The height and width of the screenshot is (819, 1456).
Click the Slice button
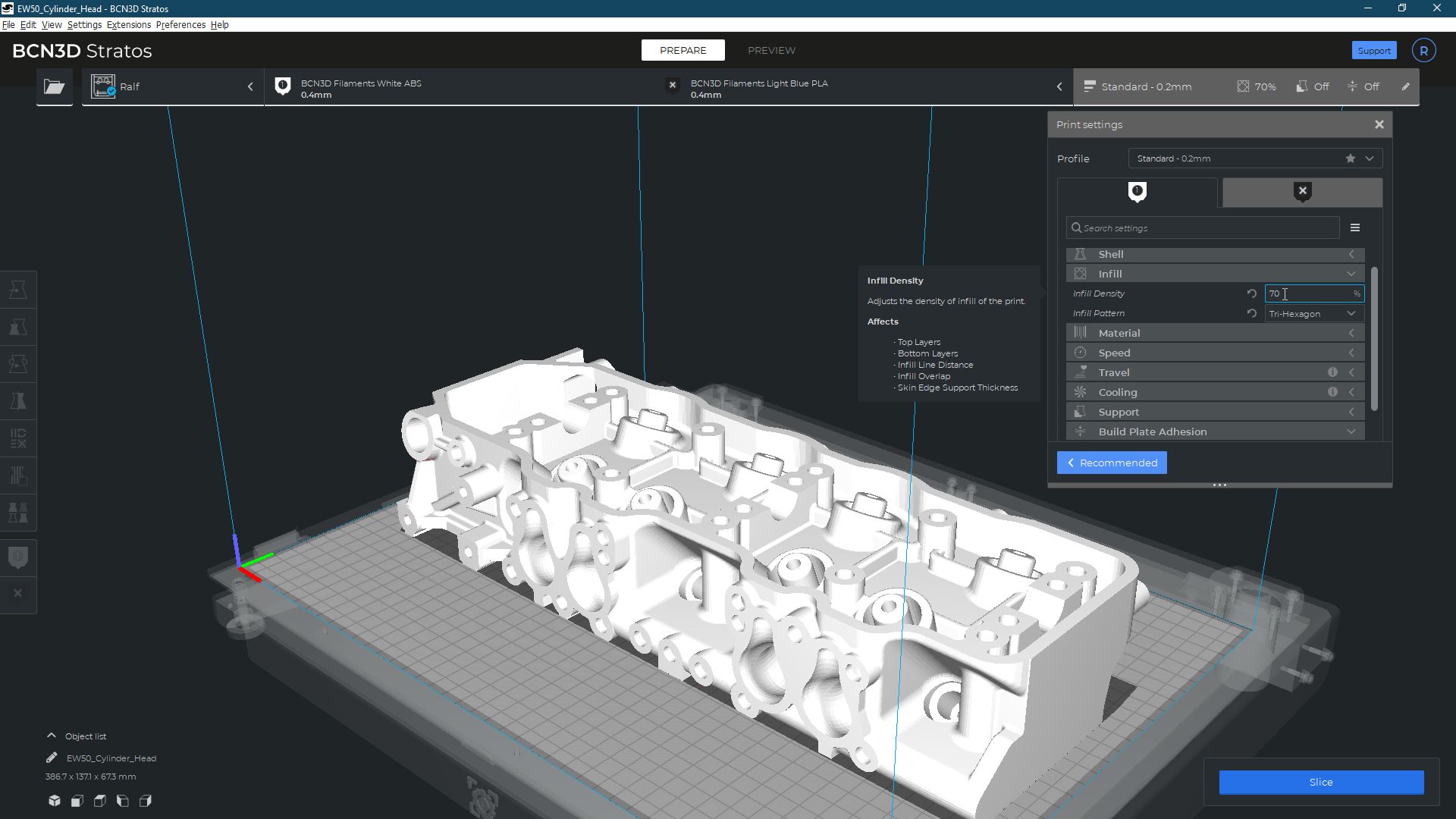[x=1321, y=782]
